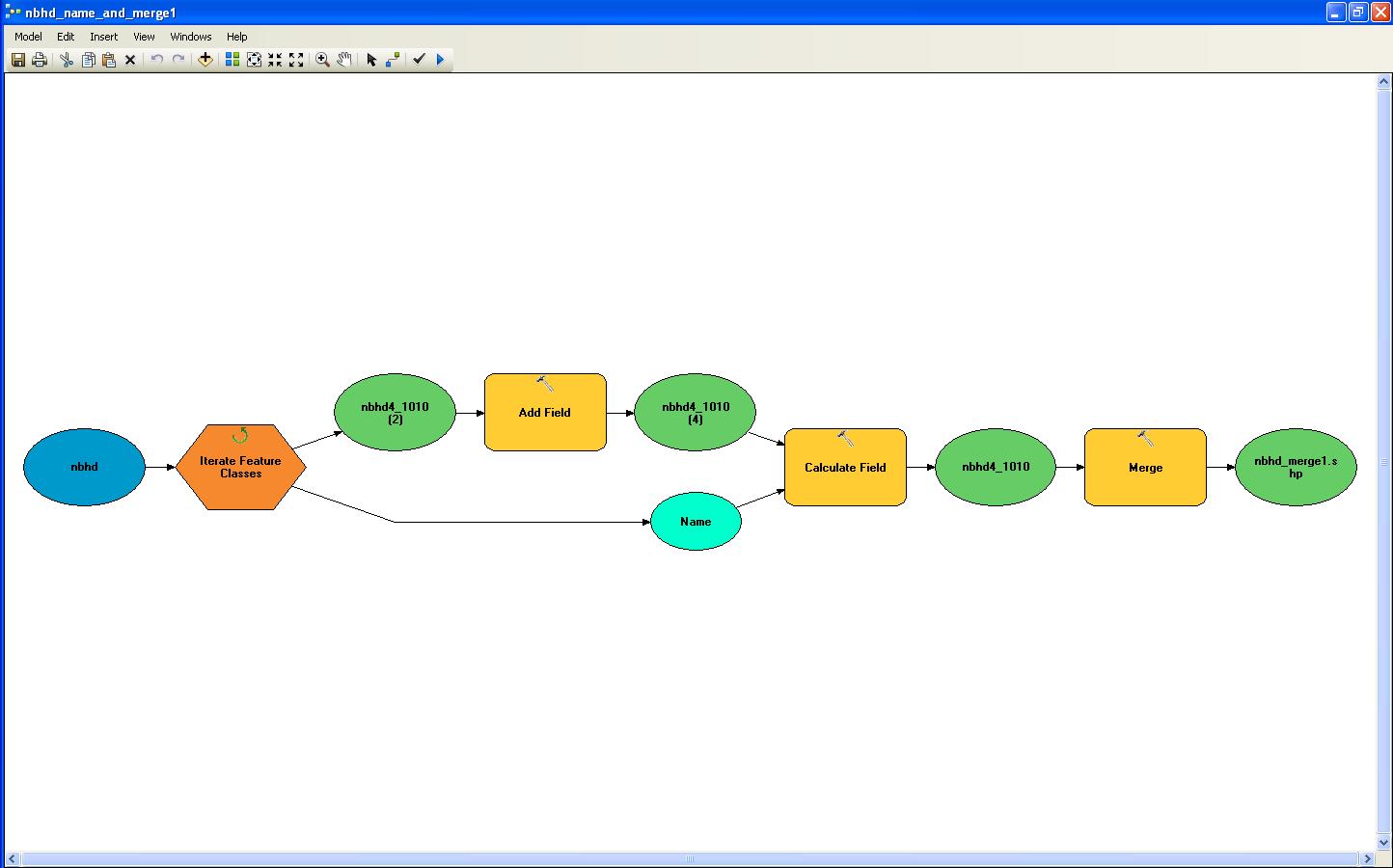Click the Fixed Zoom Out icon
The height and width of the screenshot is (868, 1393).
[x=296, y=60]
